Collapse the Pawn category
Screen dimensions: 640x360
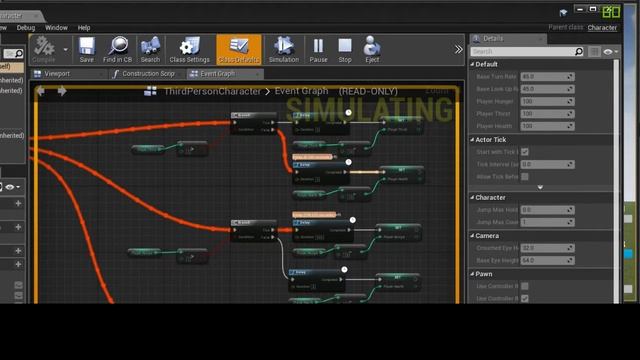[472, 274]
